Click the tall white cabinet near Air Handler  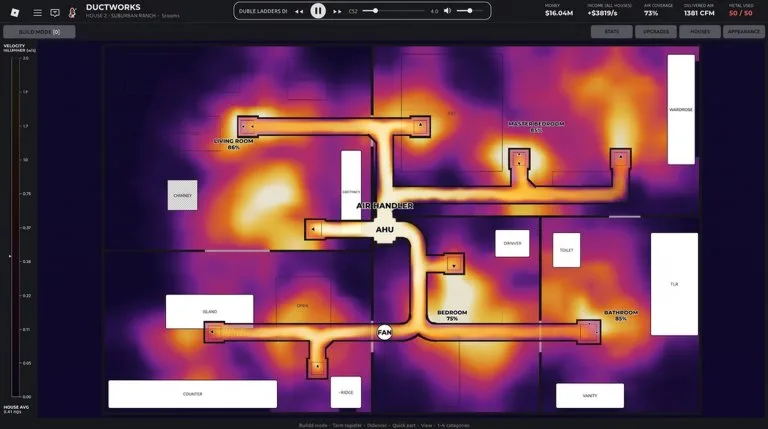pyautogui.click(x=351, y=185)
